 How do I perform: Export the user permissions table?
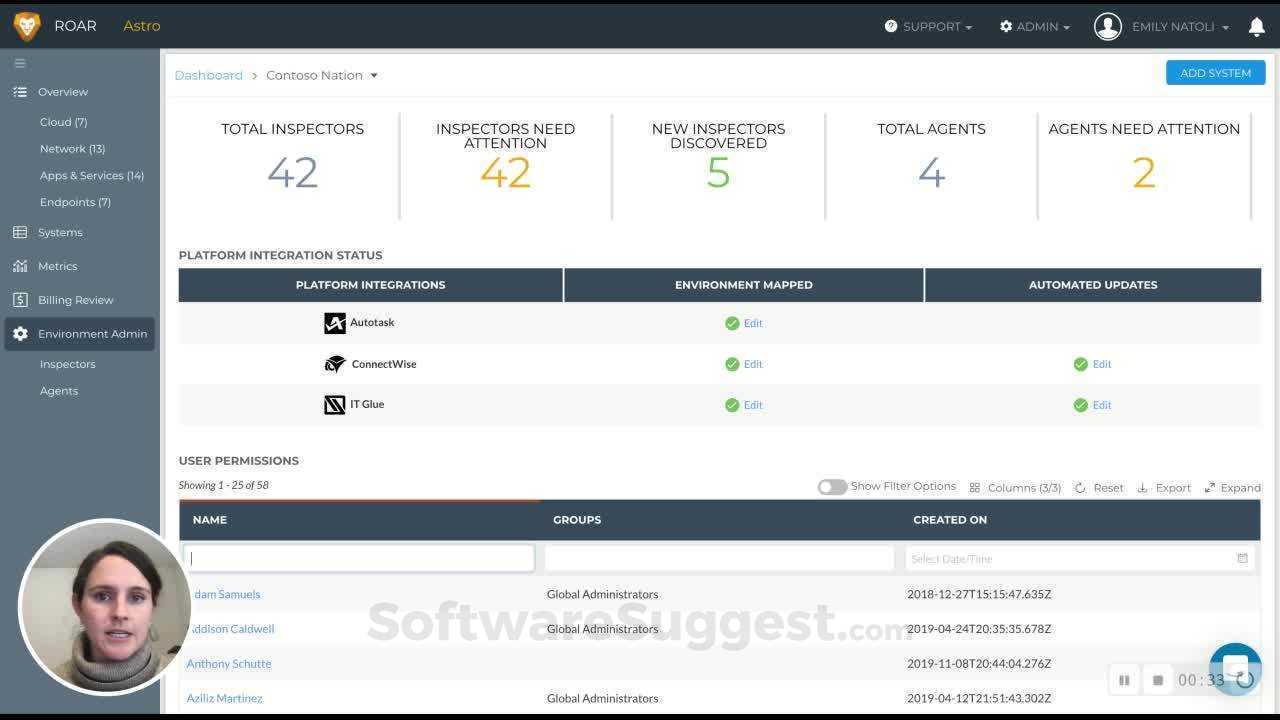1165,488
